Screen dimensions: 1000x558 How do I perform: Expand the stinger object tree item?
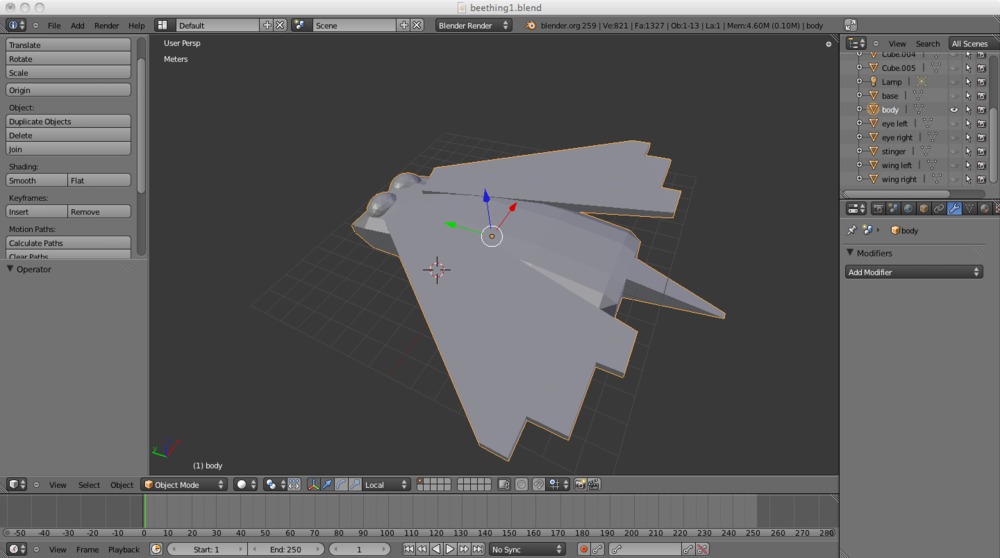click(x=859, y=152)
